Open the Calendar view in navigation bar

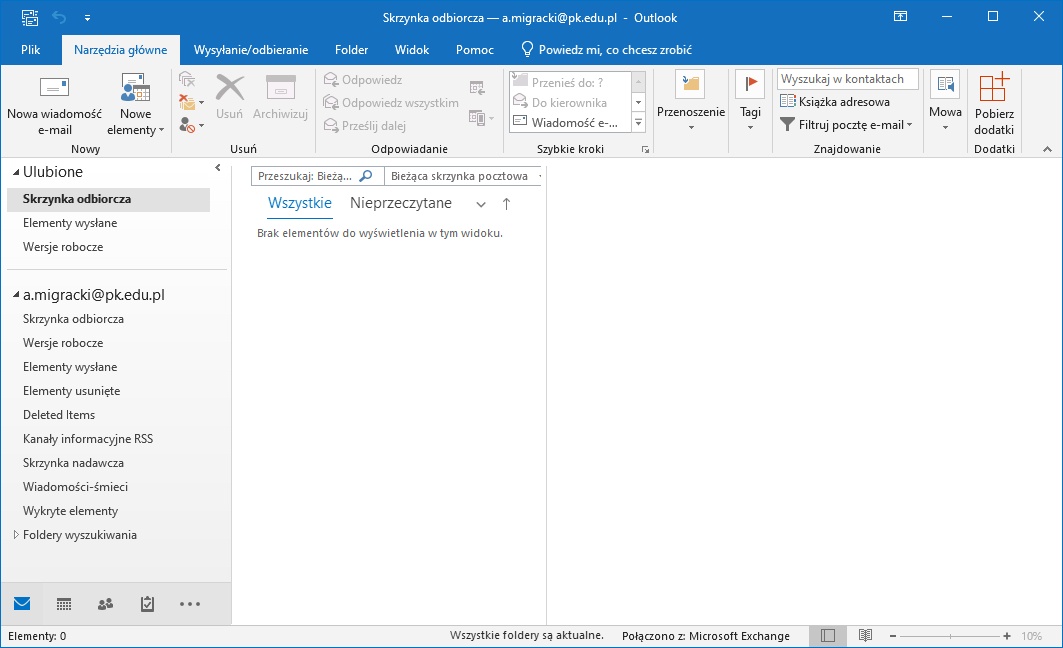click(x=64, y=604)
